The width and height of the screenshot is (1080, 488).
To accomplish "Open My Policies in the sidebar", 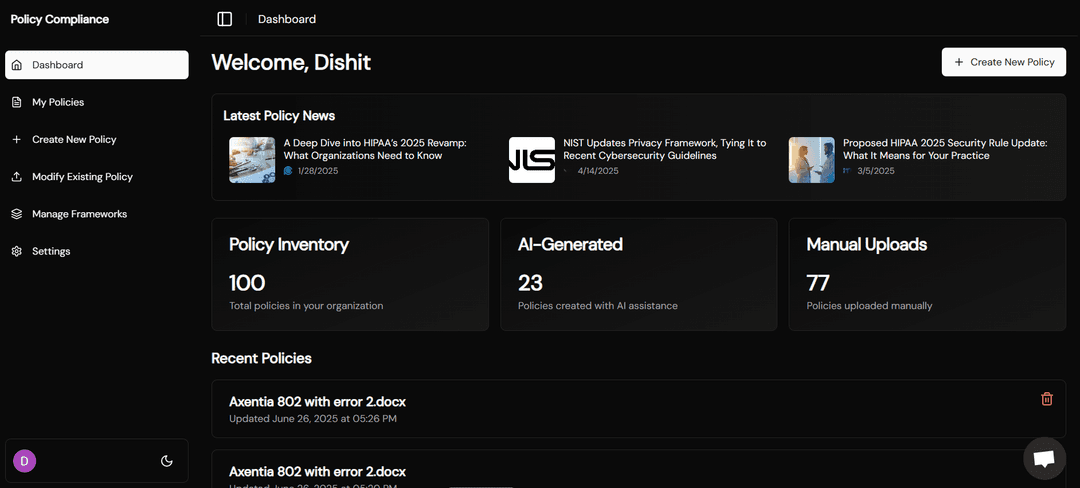I will tap(58, 102).
